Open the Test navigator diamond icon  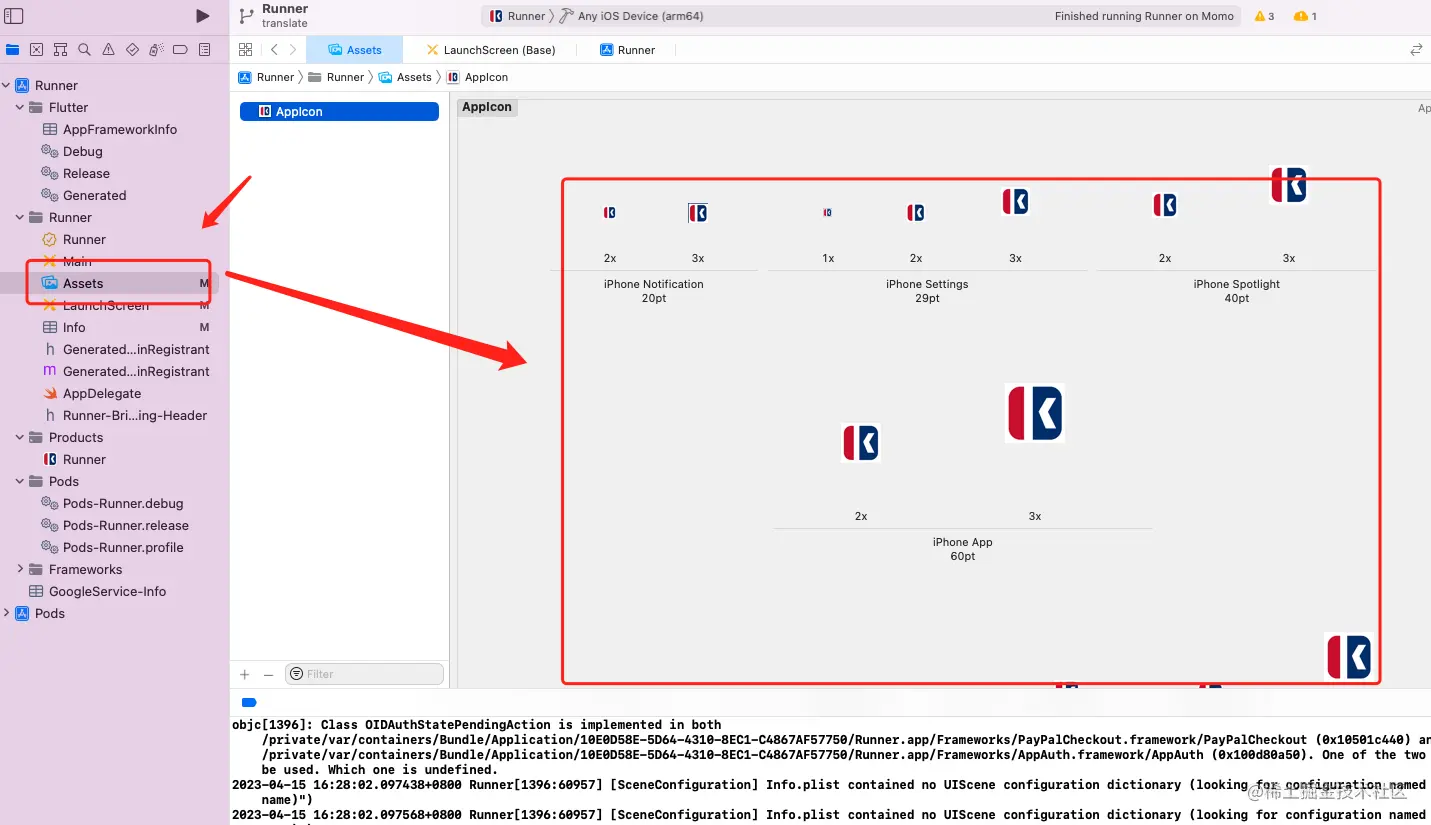(132, 49)
